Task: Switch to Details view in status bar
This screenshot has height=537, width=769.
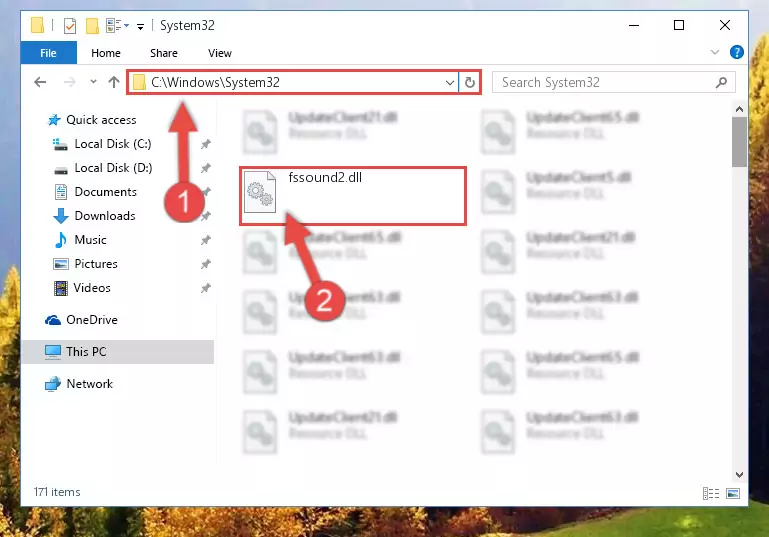Action: (711, 493)
